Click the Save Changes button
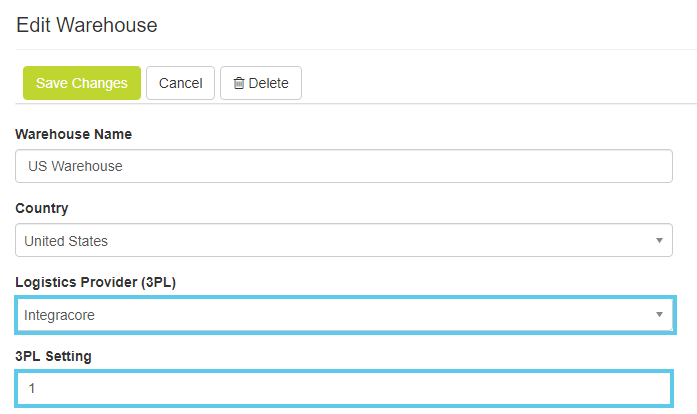 pos(81,83)
